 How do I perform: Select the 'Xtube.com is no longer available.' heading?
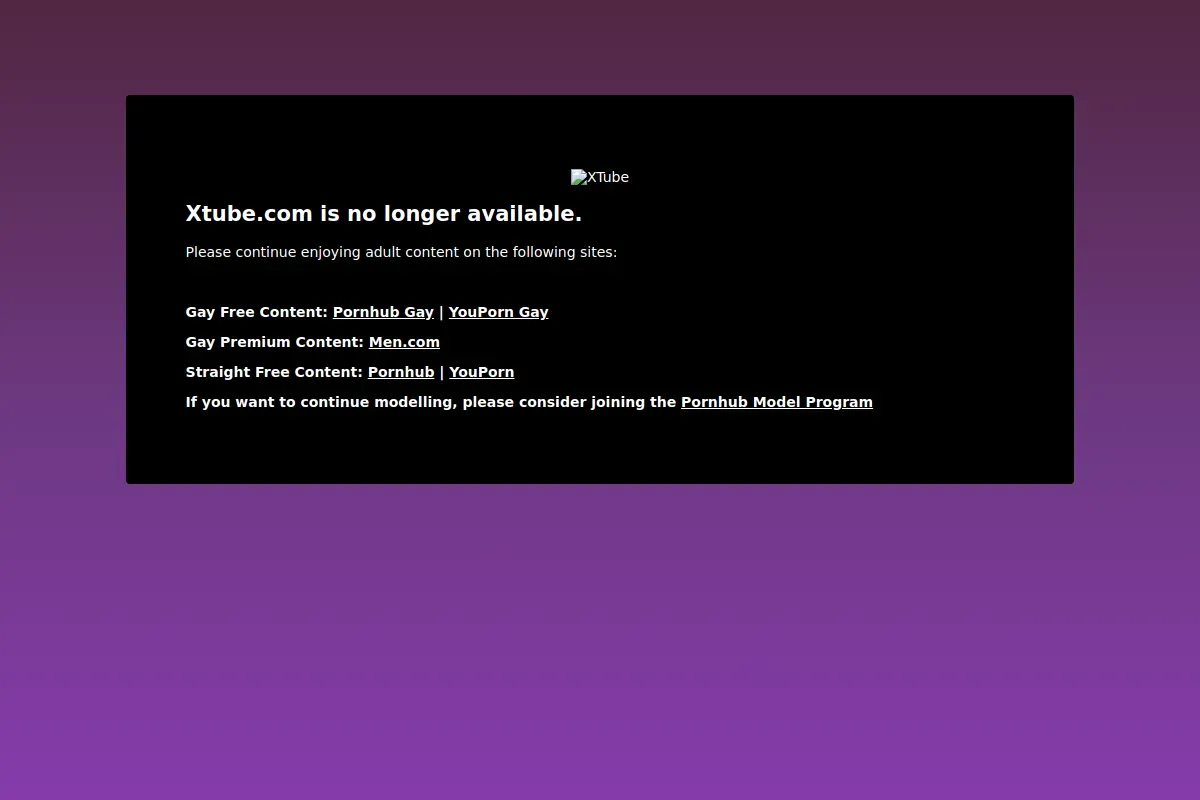coord(384,214)
